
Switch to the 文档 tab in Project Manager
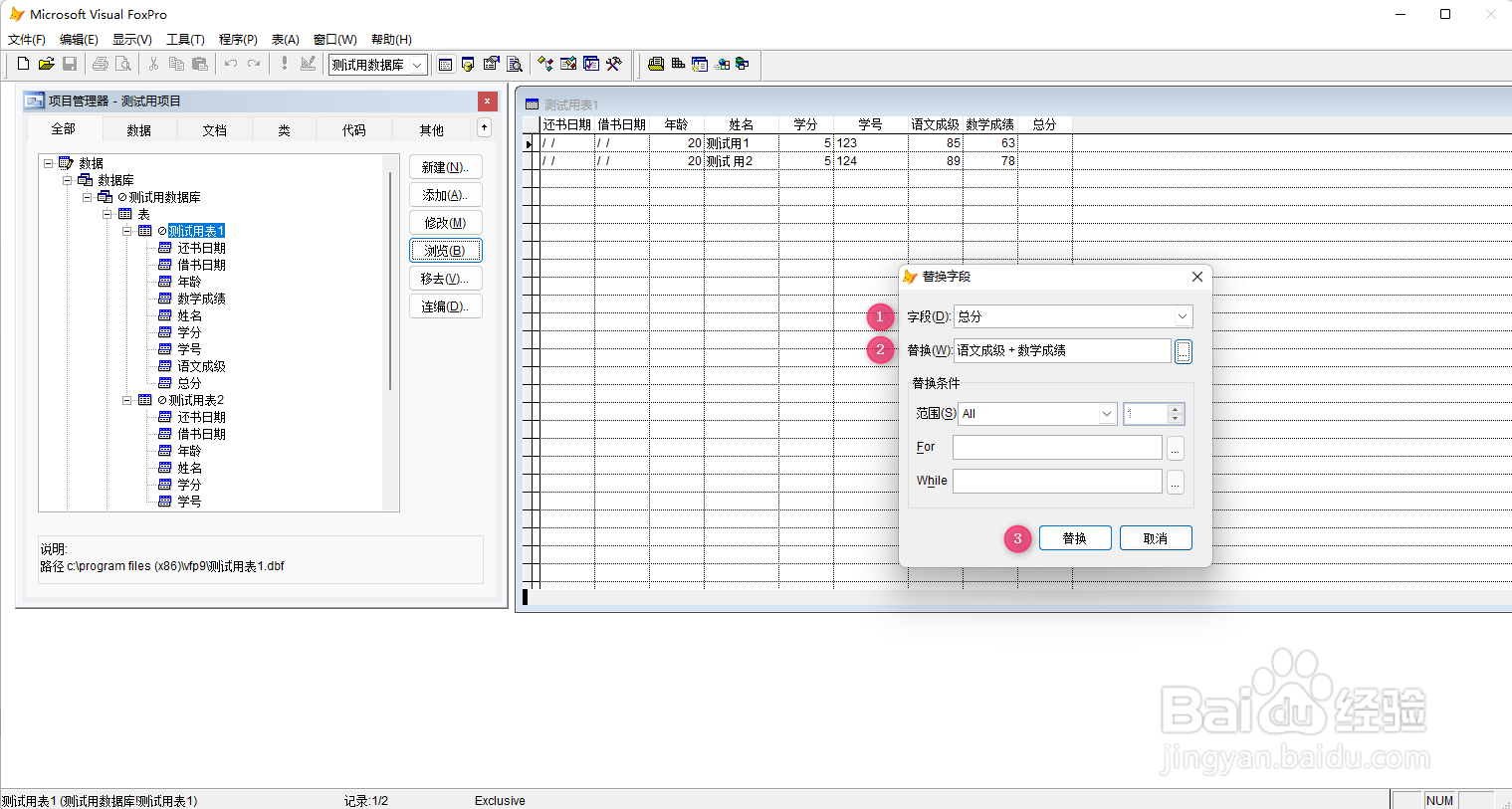point(214,129)
